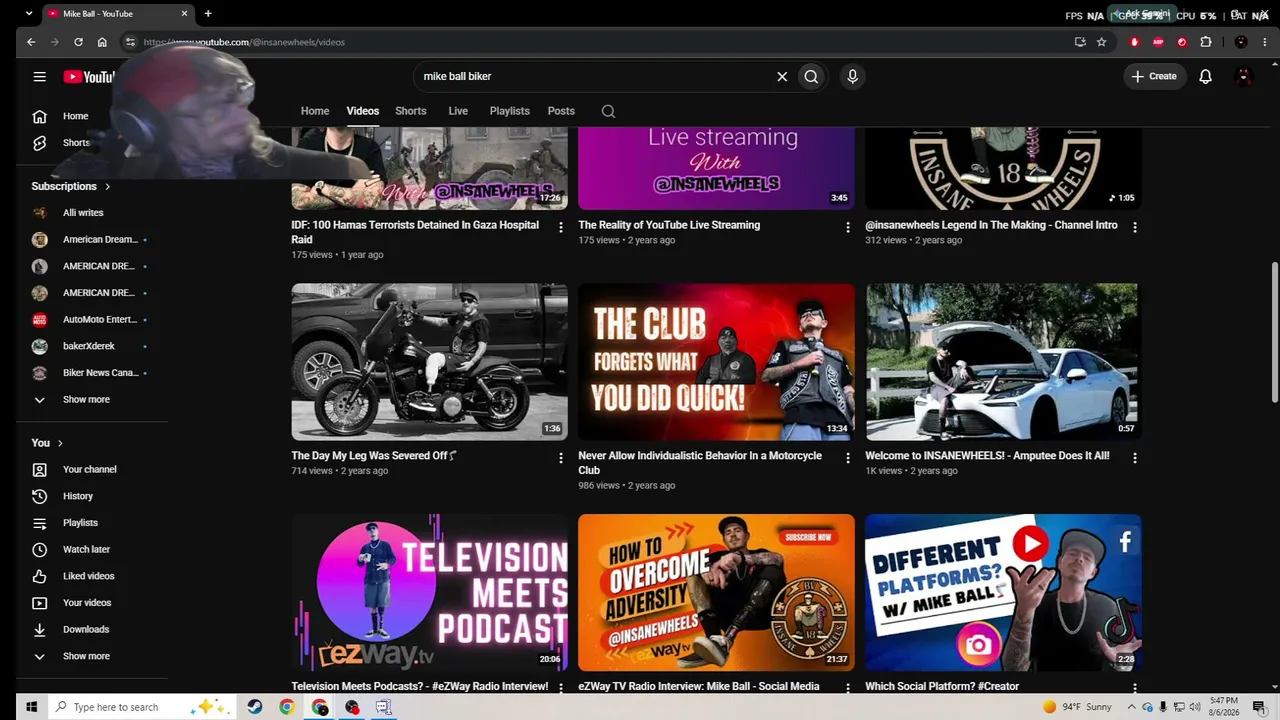Open the channel Playlists tab
This screenshot has width=1280, height=720.
tap(510, 111)
